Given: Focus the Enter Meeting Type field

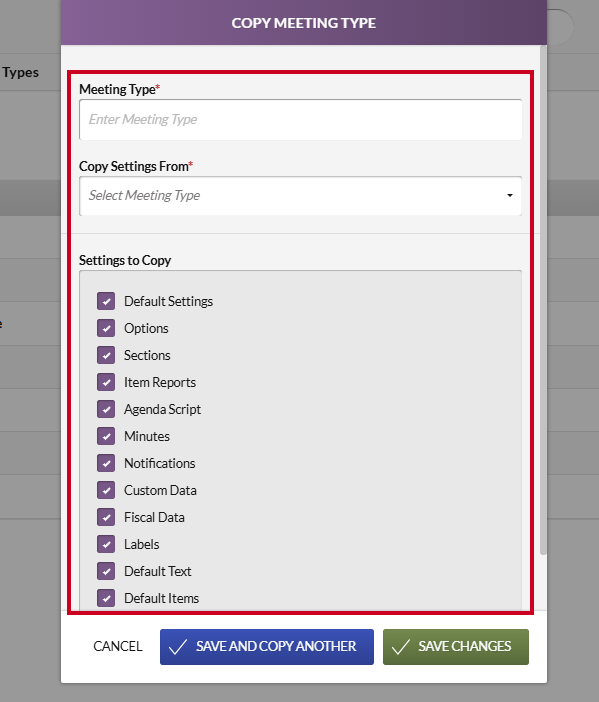Looking at the screenshot, I should [300, 120].
